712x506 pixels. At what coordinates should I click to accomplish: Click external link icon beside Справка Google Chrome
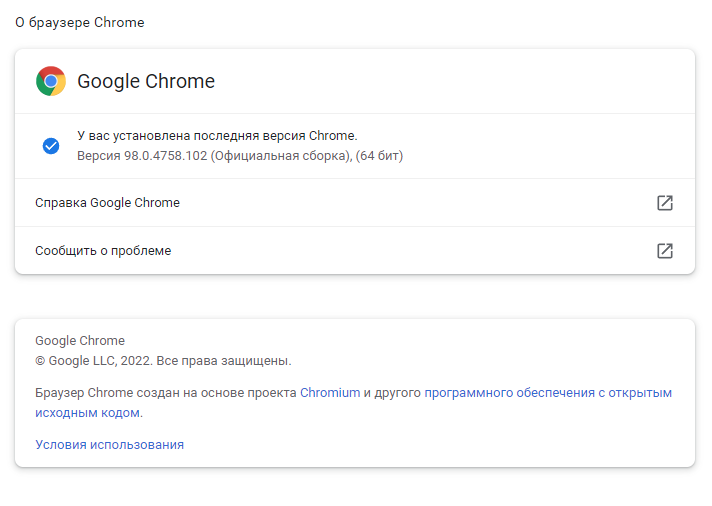664,203
